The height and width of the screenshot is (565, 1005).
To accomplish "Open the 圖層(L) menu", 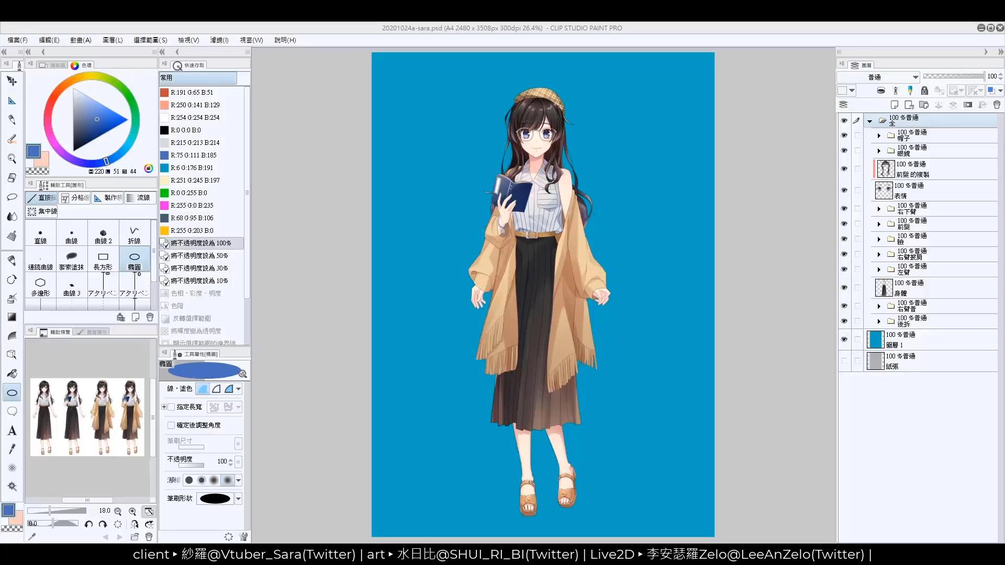I will click(113, 40).
